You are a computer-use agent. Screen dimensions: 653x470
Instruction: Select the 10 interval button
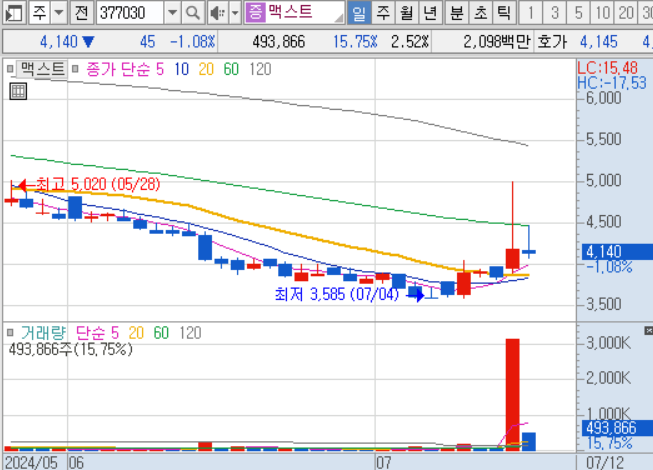602,12
